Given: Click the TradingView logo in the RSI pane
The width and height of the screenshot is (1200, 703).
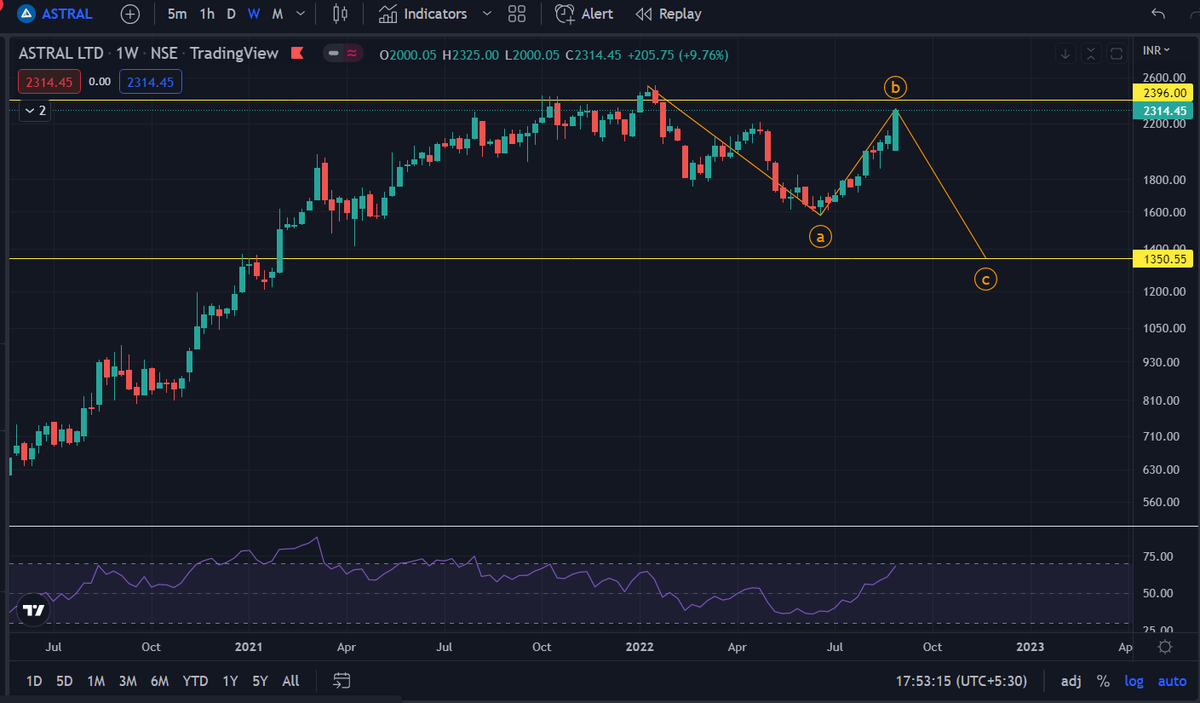Looking at the screenshot, I should [33, 609].
